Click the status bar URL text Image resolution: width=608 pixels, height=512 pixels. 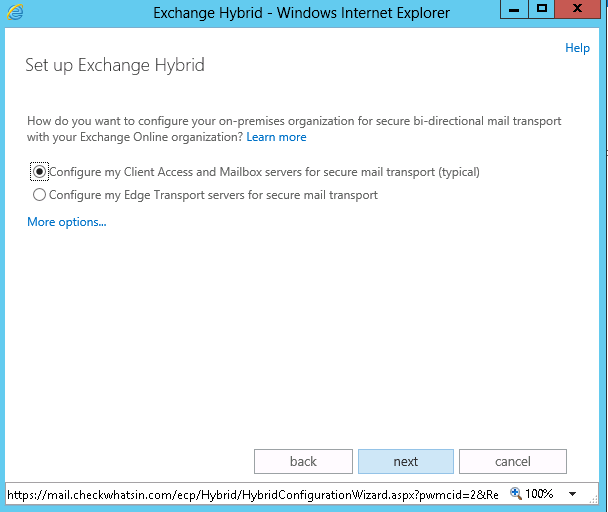(253, 495)
